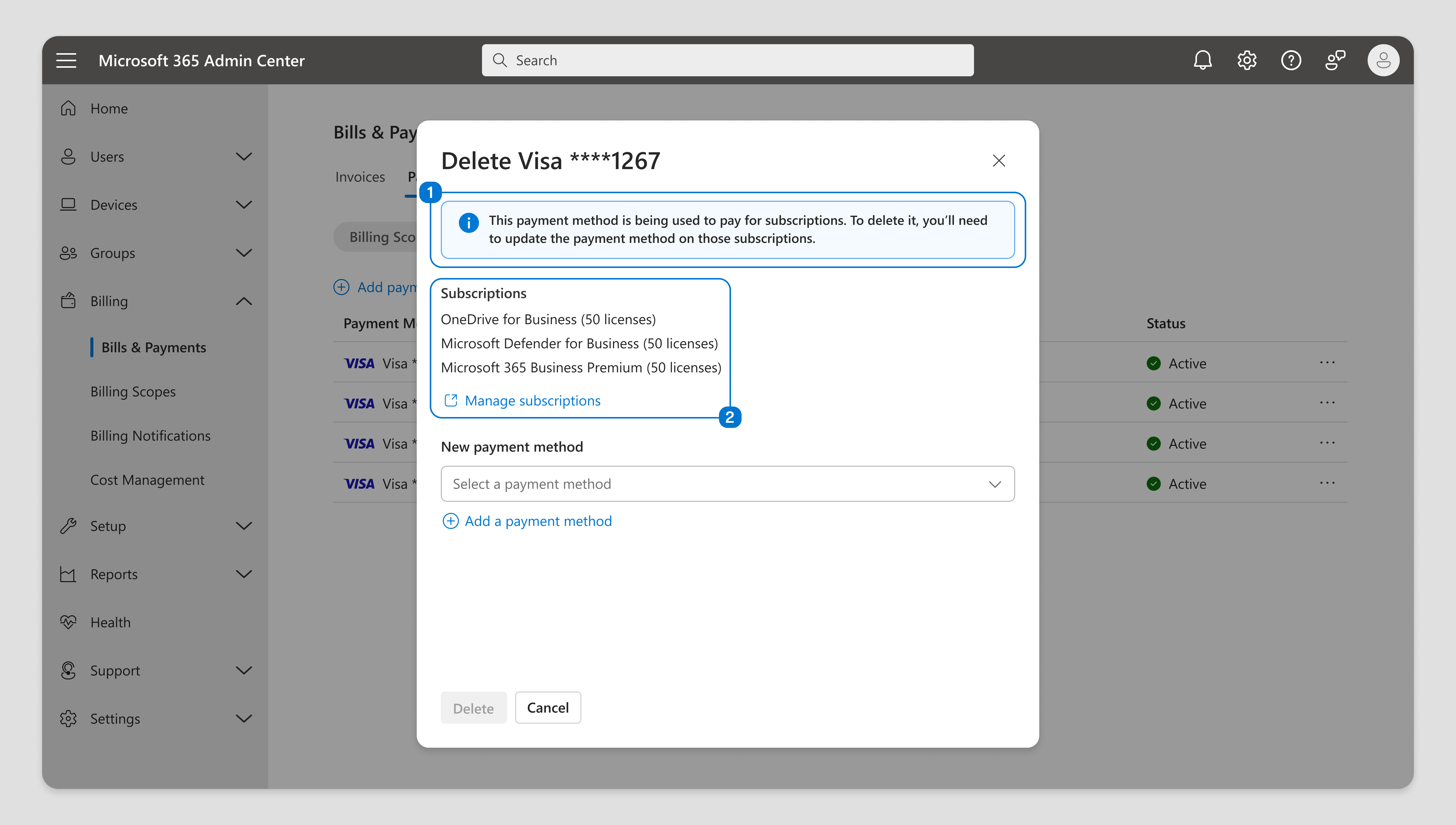Click the Manage subscriptions link
This screenshot has height=825, width=1456.
[x=532, y=401]
